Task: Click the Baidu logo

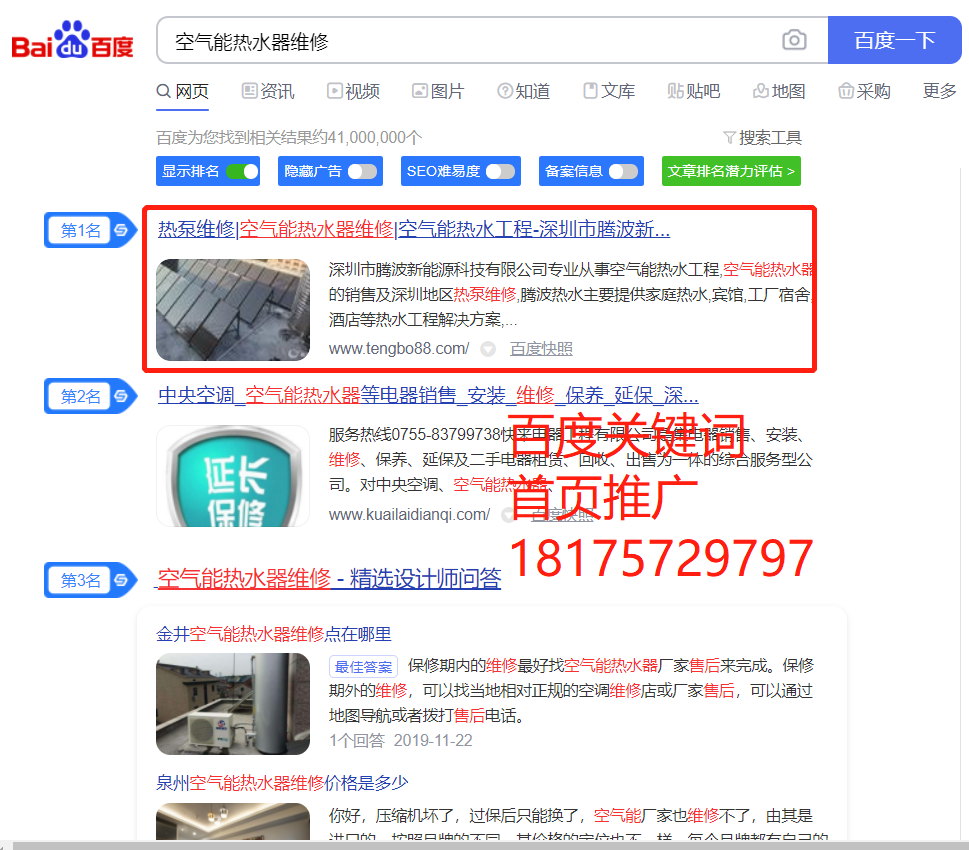Action: (x=72, y=40)
